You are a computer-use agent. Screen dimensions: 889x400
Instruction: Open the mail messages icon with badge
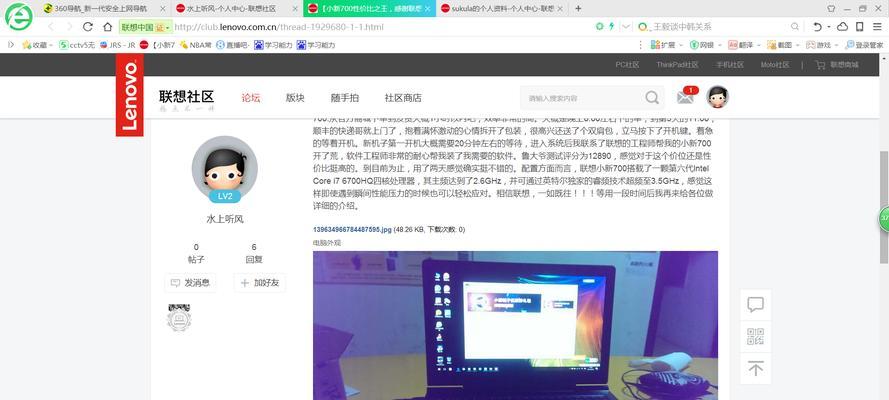[686, 96]
